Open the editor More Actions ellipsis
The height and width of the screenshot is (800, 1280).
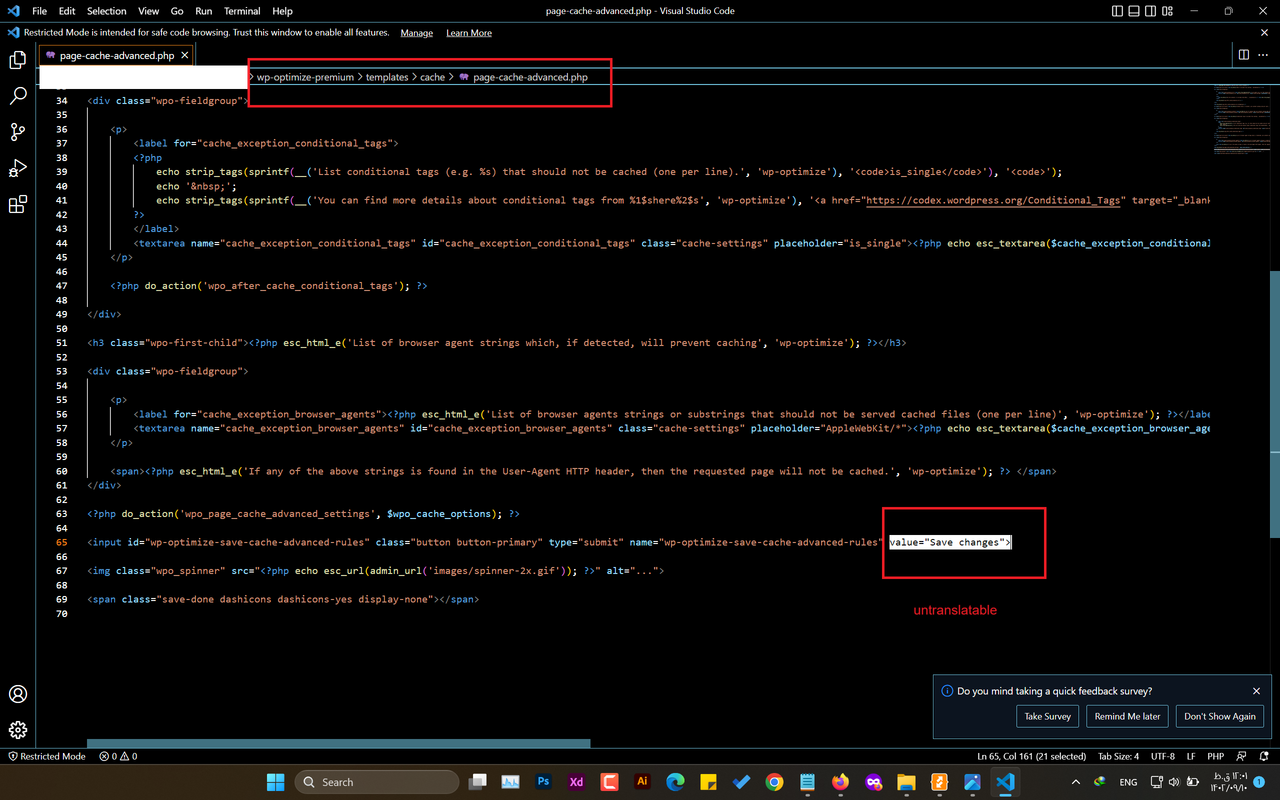pyautogui.click(x=1263, y=55)
